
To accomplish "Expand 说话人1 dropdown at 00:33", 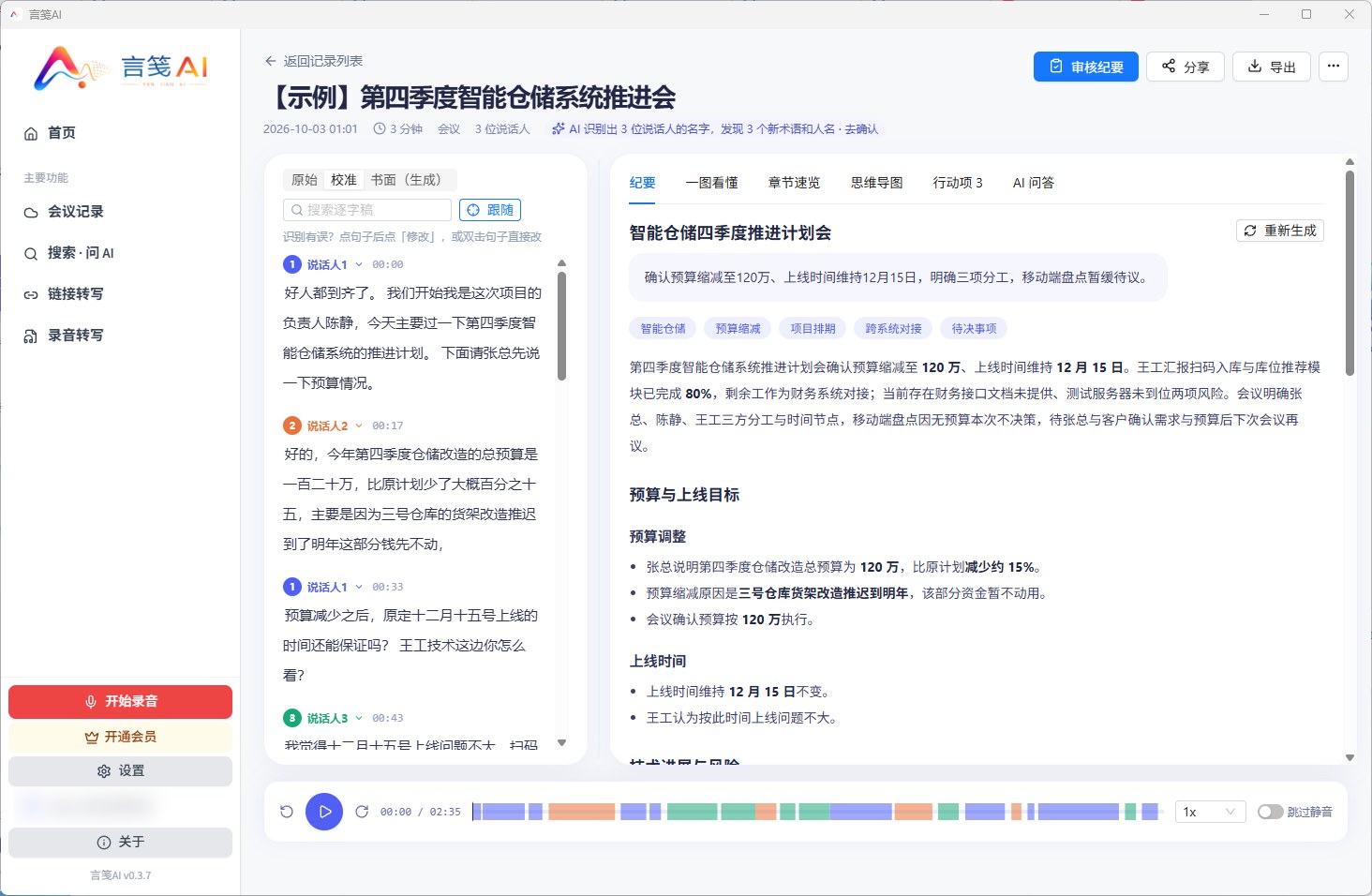I will coord(359,587).
